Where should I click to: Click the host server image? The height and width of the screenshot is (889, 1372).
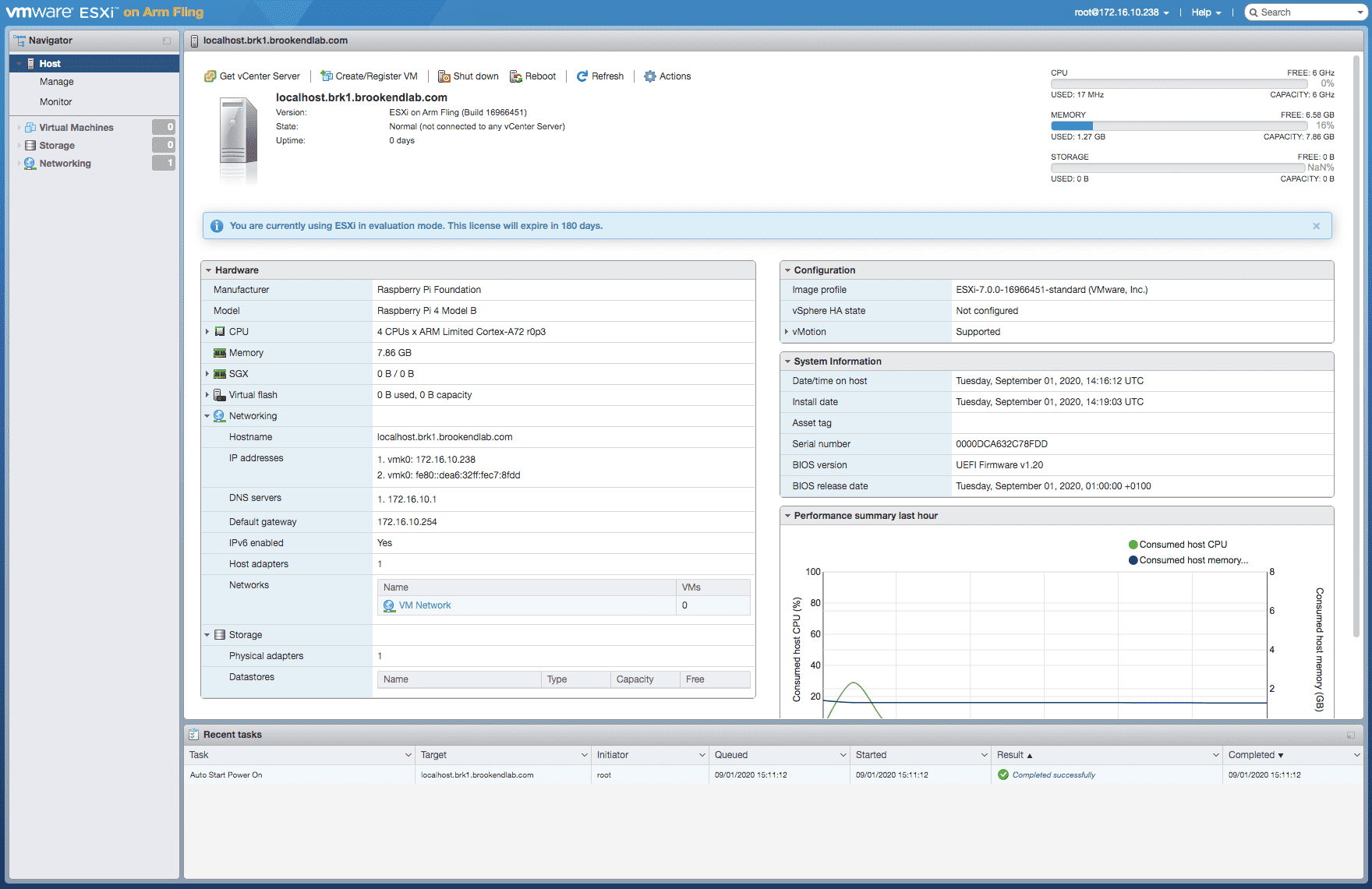(238, 141)
